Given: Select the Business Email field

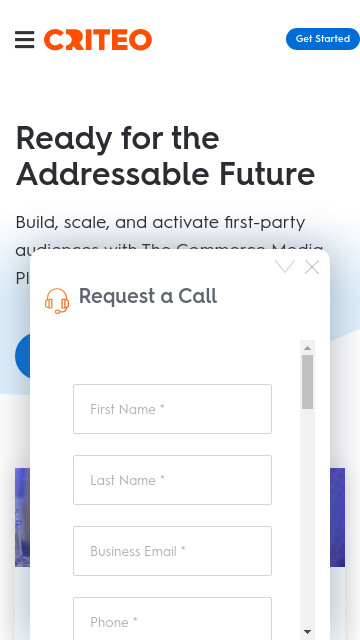Looking at the screenshot, I should (172, 551).
